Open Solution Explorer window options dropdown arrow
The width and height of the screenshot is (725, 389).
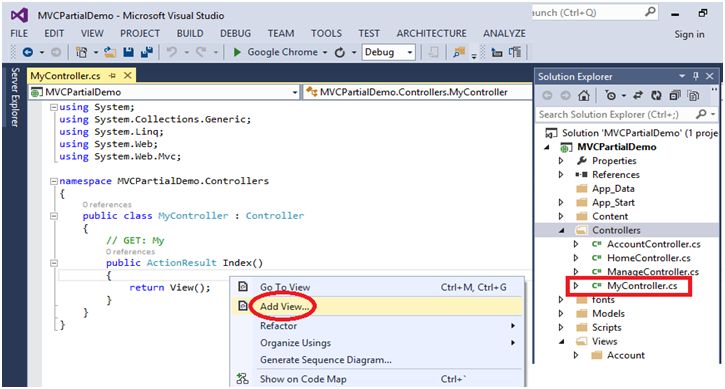pos(682,76)
